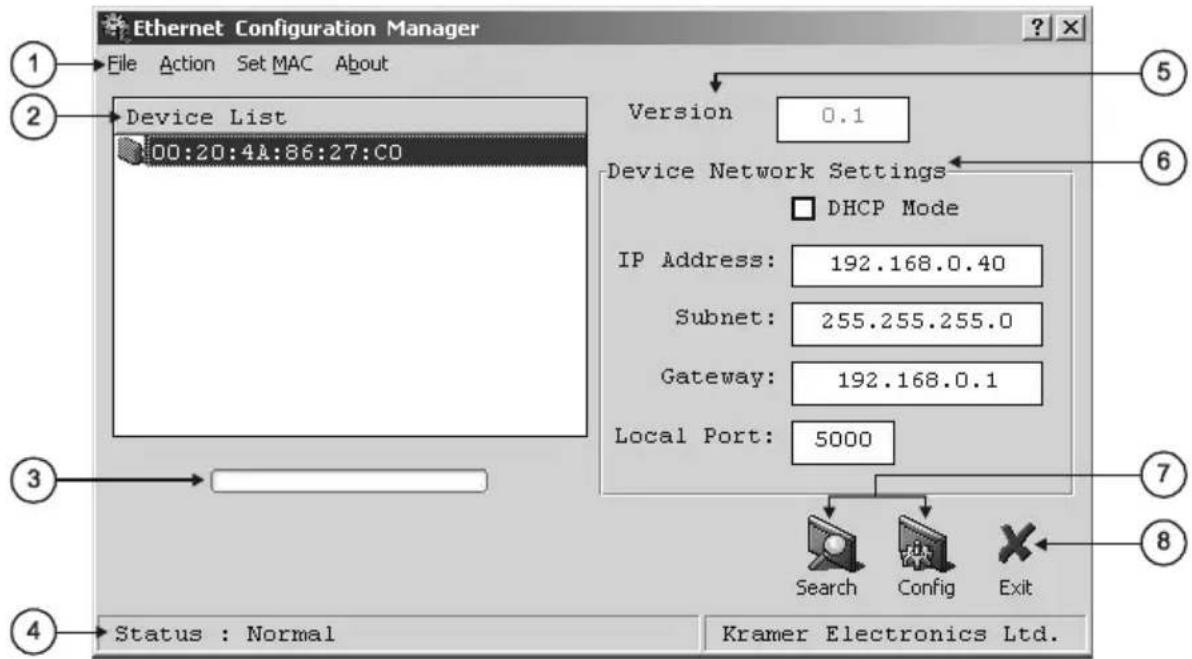The height and width of the screenshot is (659, 1192).
Task: Open the Set MAC menu
Action: coord(274,64)
